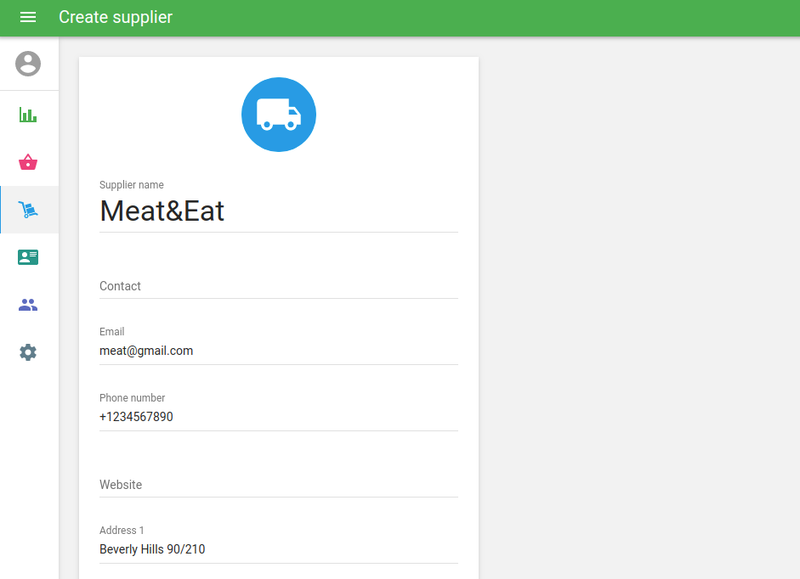Click the blue truck supplier avatar

click(279, 115)
